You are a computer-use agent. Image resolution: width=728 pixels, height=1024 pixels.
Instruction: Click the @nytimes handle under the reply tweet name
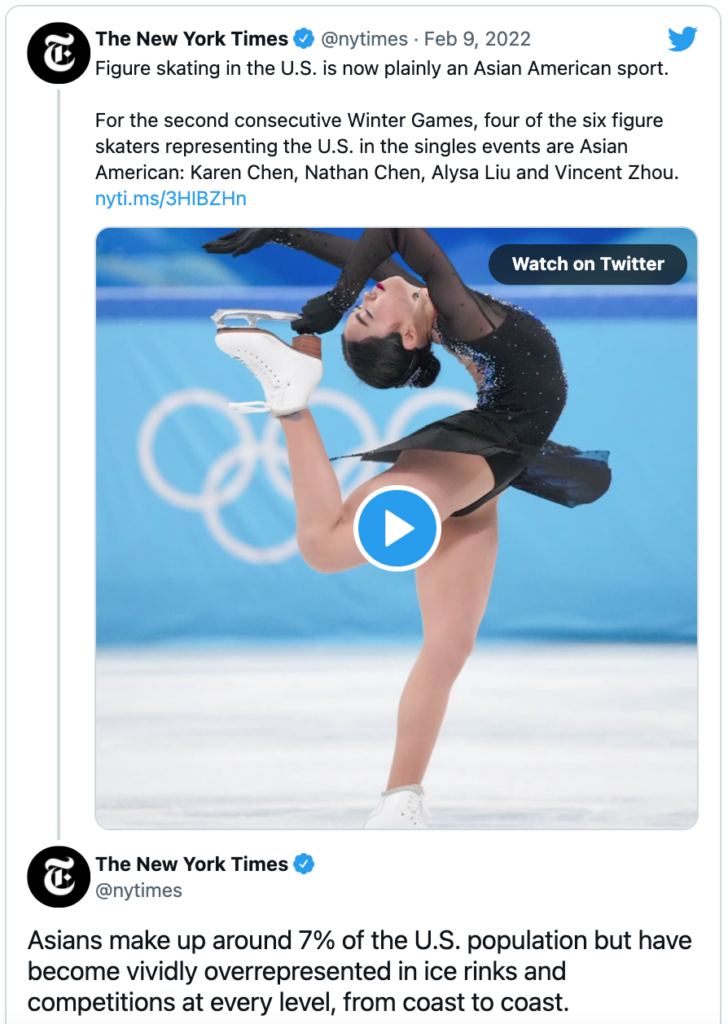point(138,890)
